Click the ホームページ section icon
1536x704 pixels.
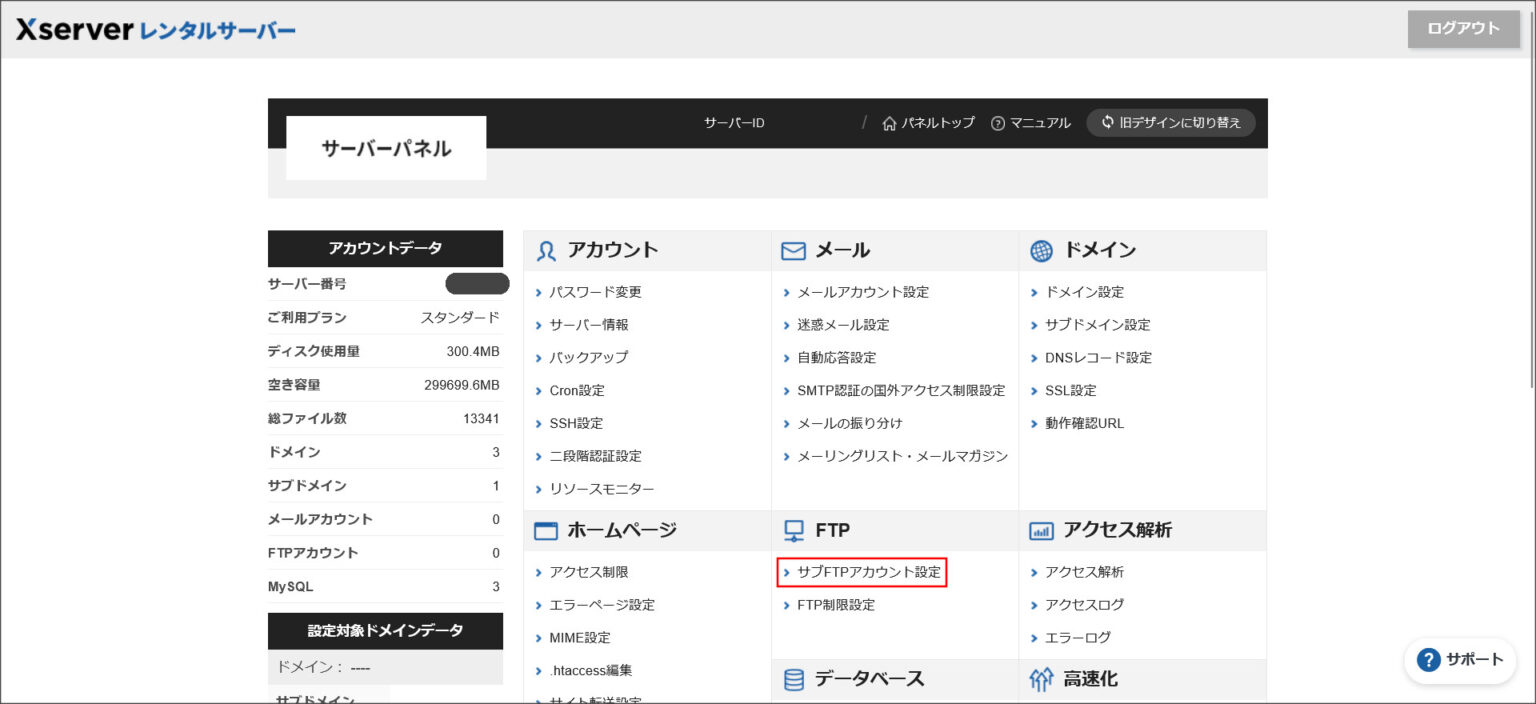point(547,530)
